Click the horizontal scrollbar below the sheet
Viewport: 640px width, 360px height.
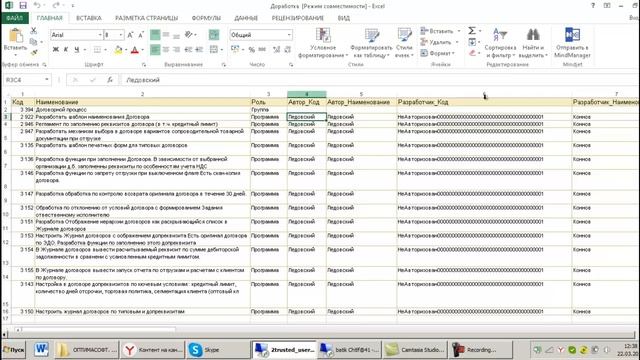click(x=98, y=329)
